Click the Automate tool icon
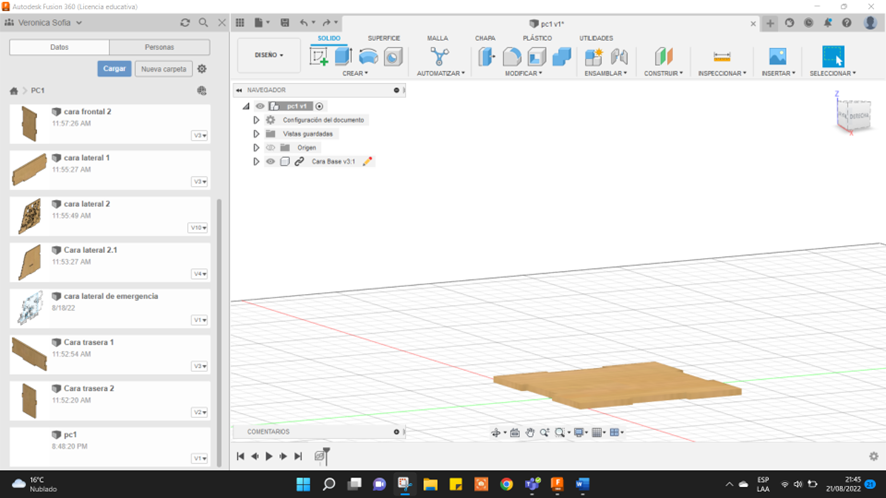The image size is (886, 498). pyautogui.click(x=440, y=57)
